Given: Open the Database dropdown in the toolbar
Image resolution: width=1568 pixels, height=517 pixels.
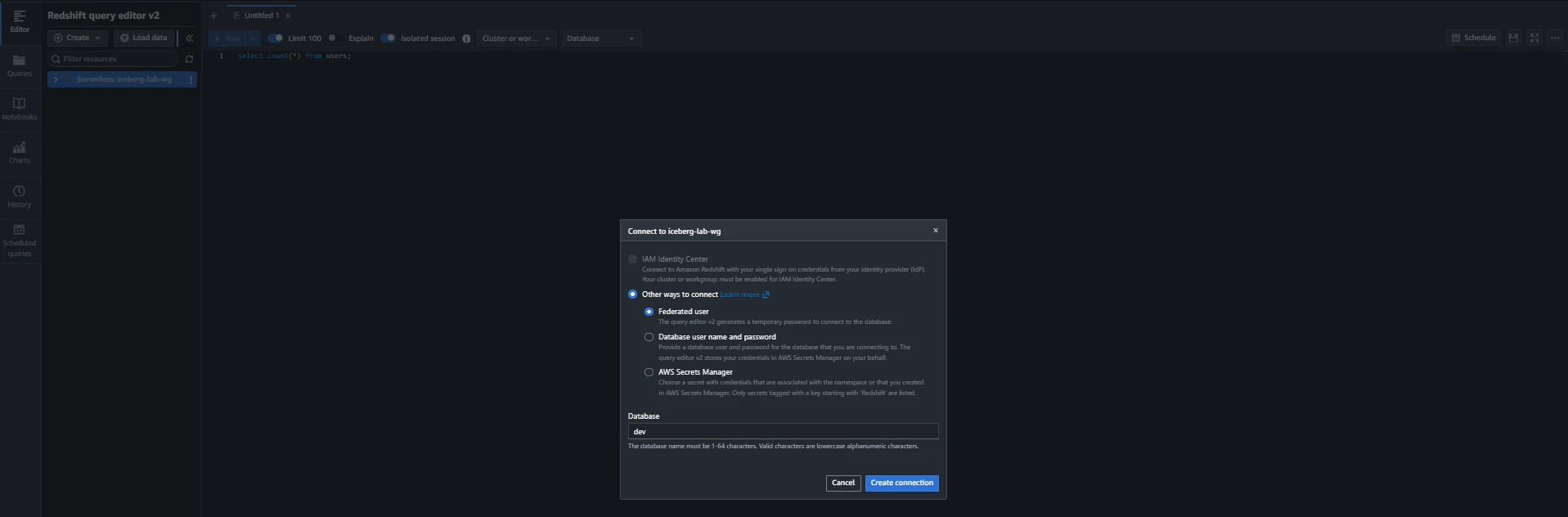Looking at the screenshot, I should click(x=601, y=38).
